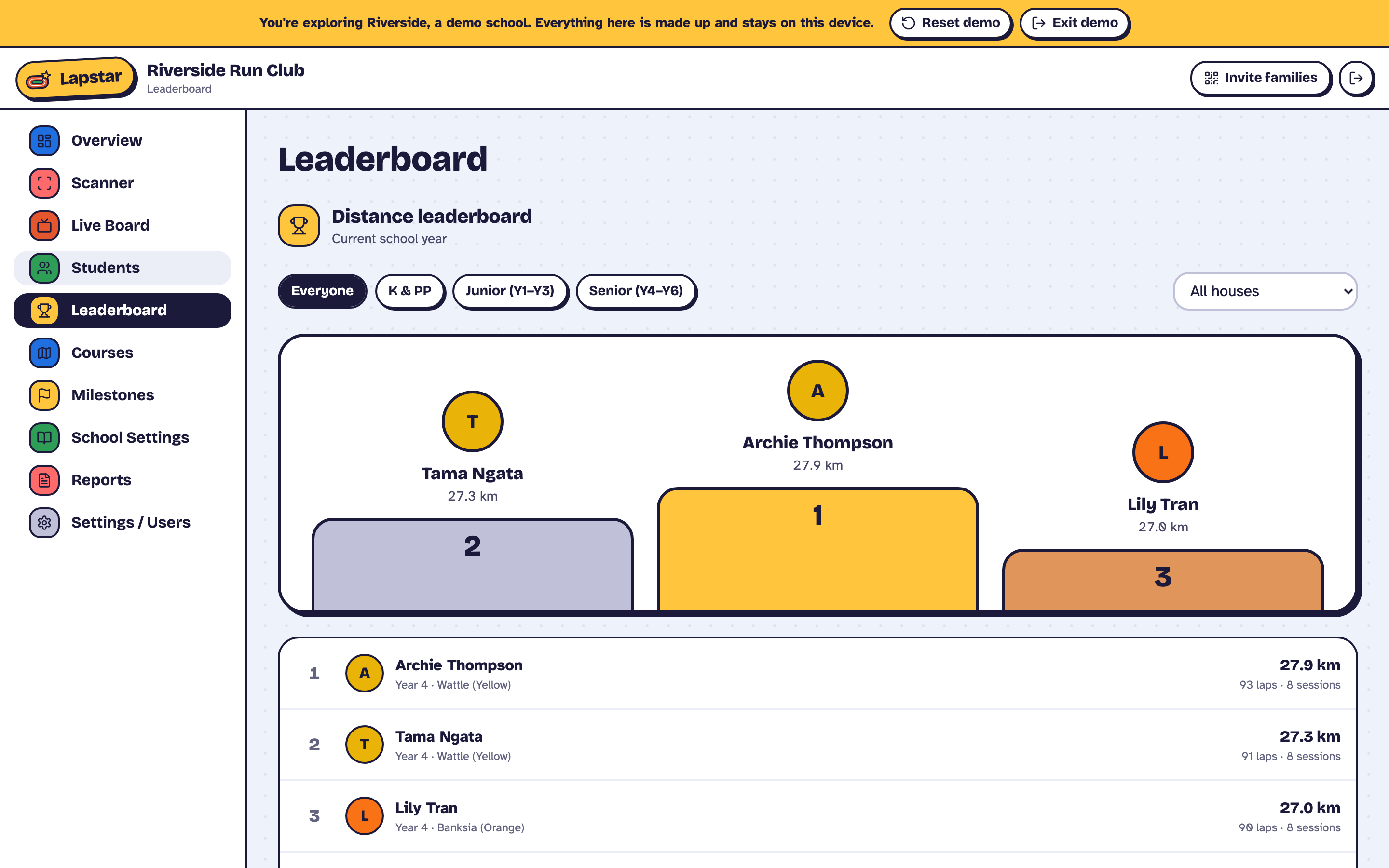
Task: Click the Milestones flag icon
Action: (x=44, y=395)
